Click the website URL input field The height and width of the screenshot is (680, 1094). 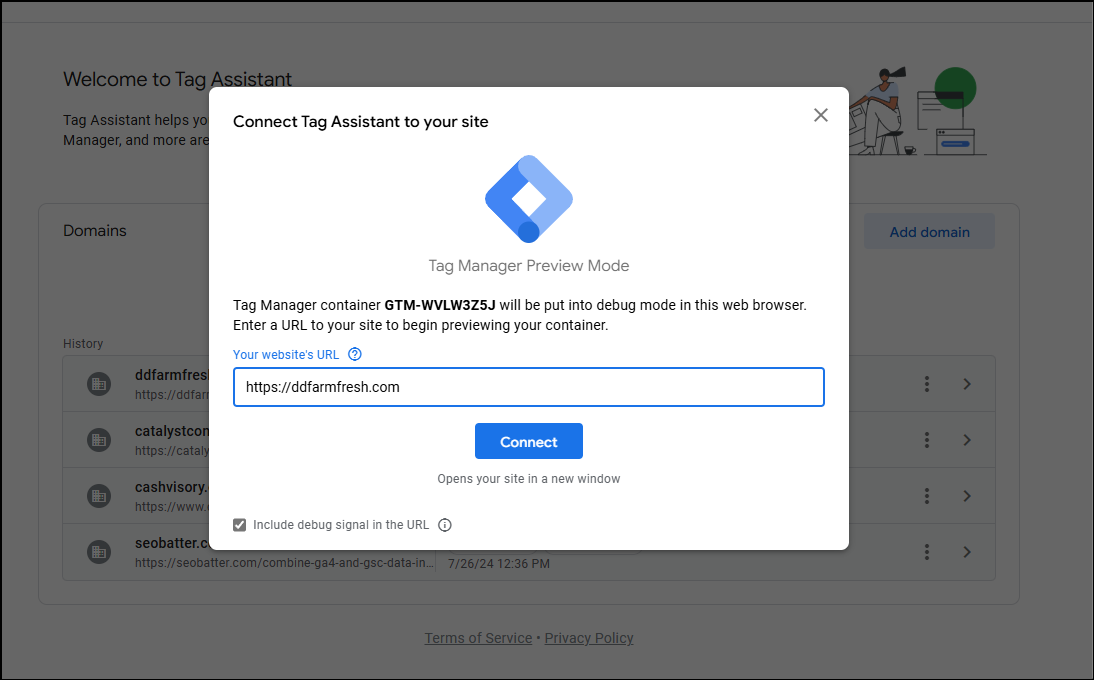coord(529,387)
